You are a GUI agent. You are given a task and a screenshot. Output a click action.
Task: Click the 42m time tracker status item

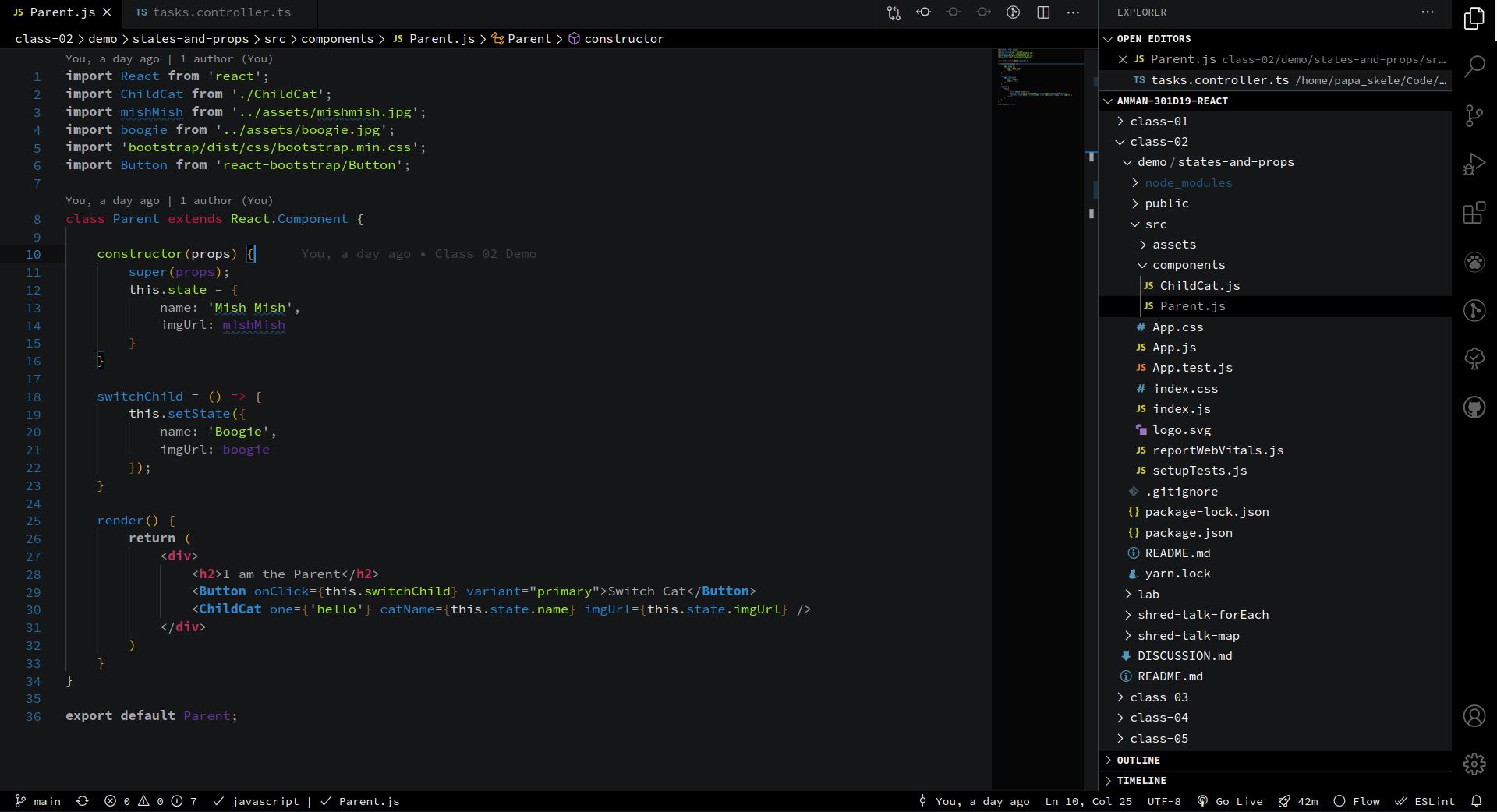(x=1298, y=801)
